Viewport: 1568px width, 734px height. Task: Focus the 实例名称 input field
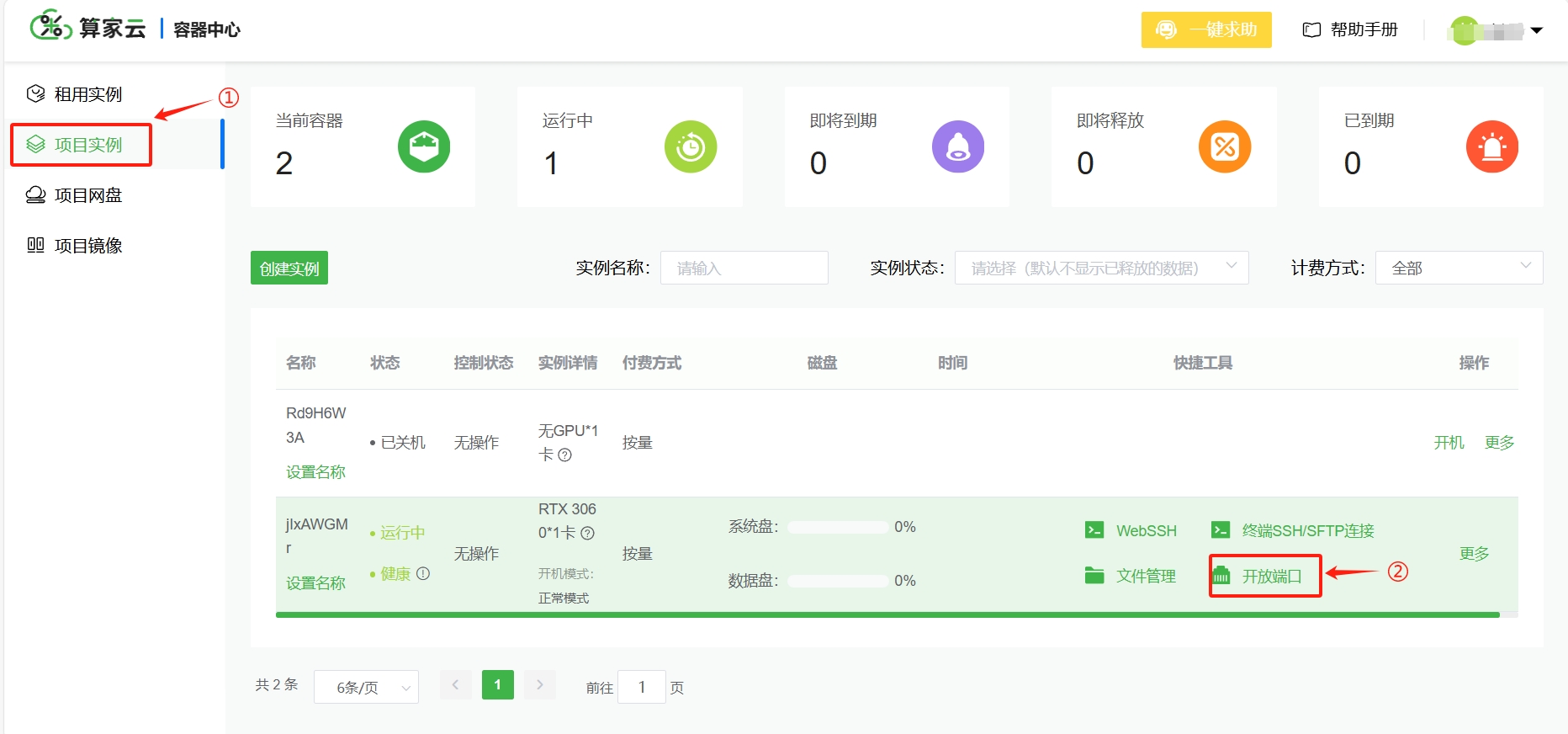coord(744,268)
